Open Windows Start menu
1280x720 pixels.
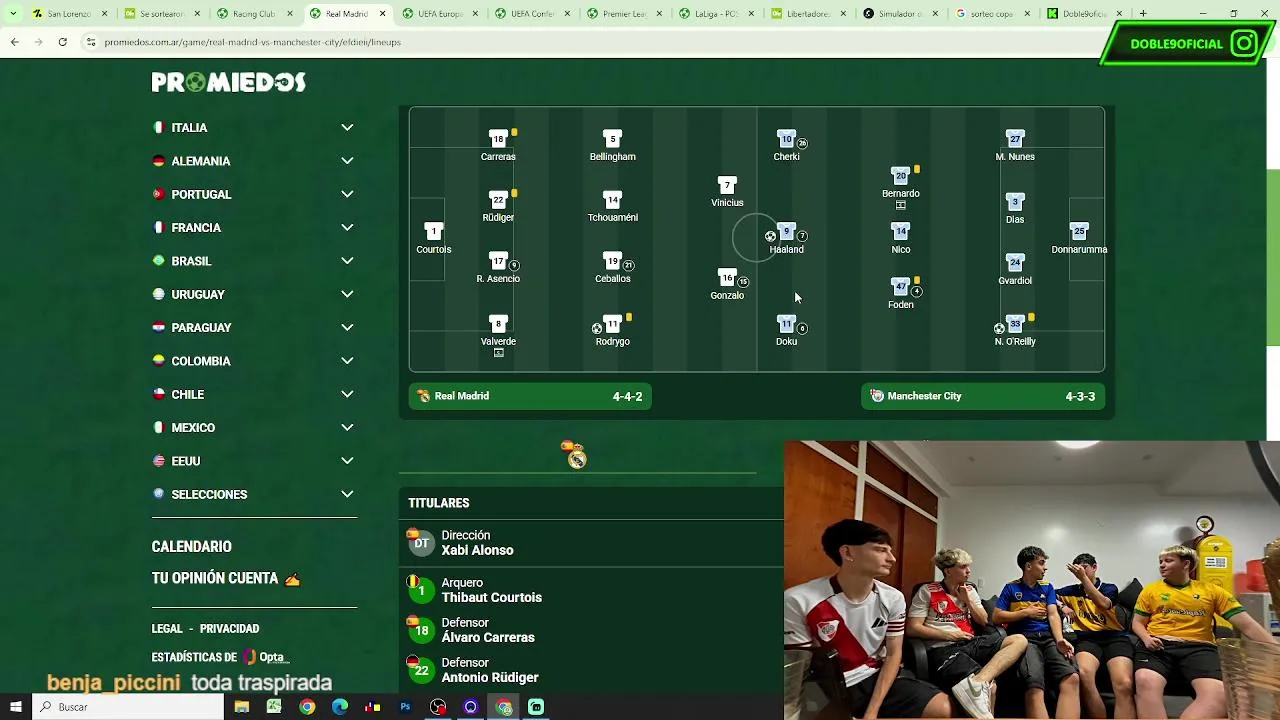coord(15,707)
